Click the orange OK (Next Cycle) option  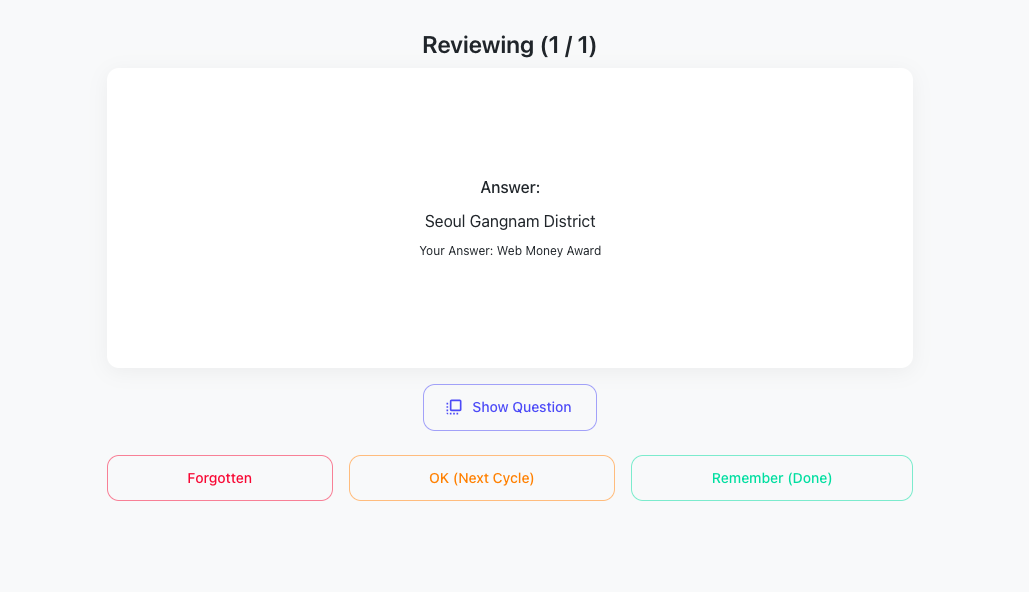pos(481,478)
